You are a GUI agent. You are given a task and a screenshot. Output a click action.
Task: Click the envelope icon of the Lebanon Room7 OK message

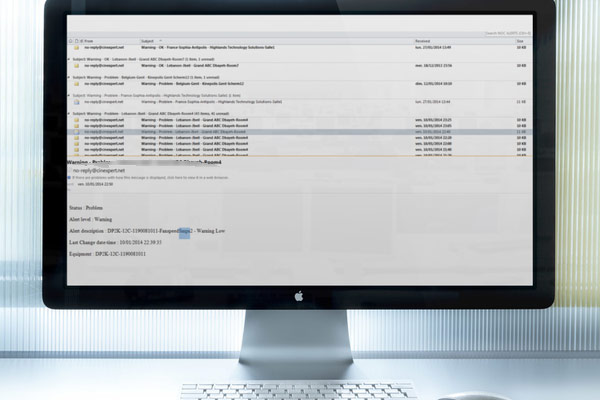[77, 66]
